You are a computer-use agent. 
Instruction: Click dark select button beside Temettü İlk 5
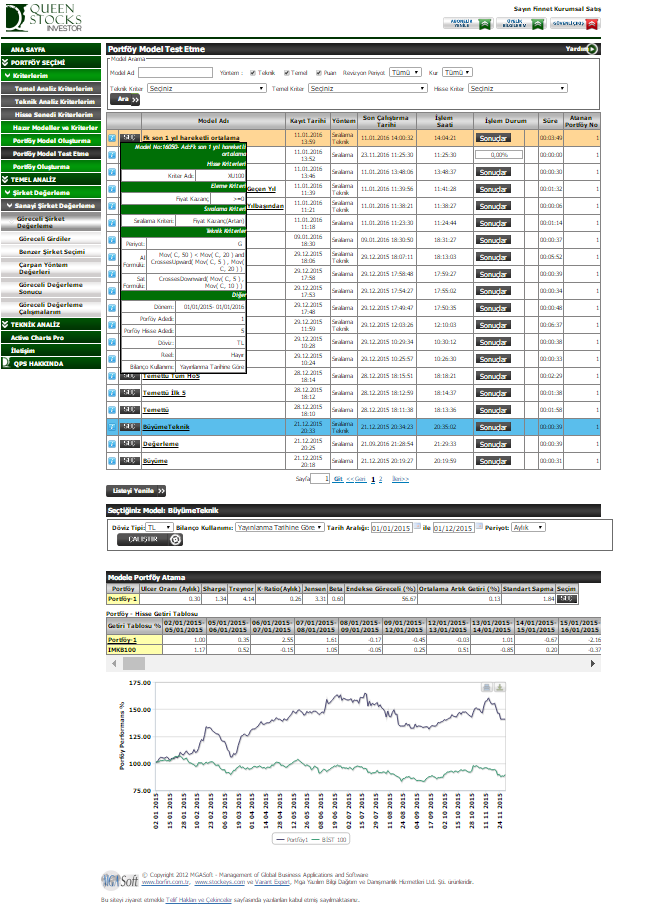coord(129,393)
